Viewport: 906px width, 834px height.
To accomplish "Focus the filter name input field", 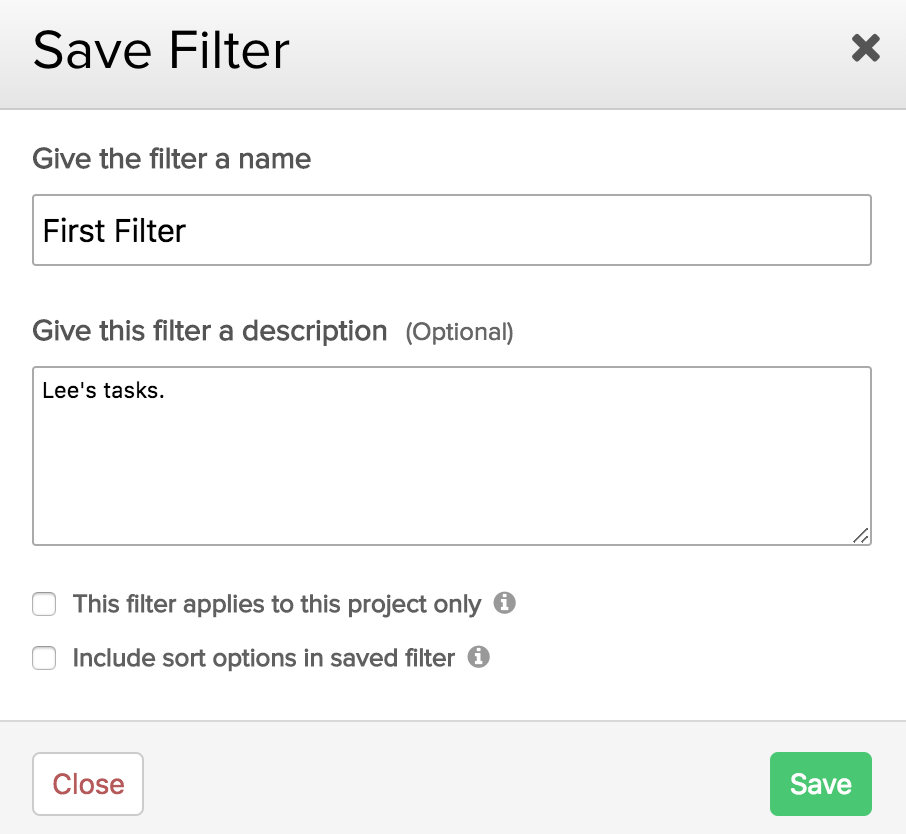I will pyautogui.click(x=451, y=230).
